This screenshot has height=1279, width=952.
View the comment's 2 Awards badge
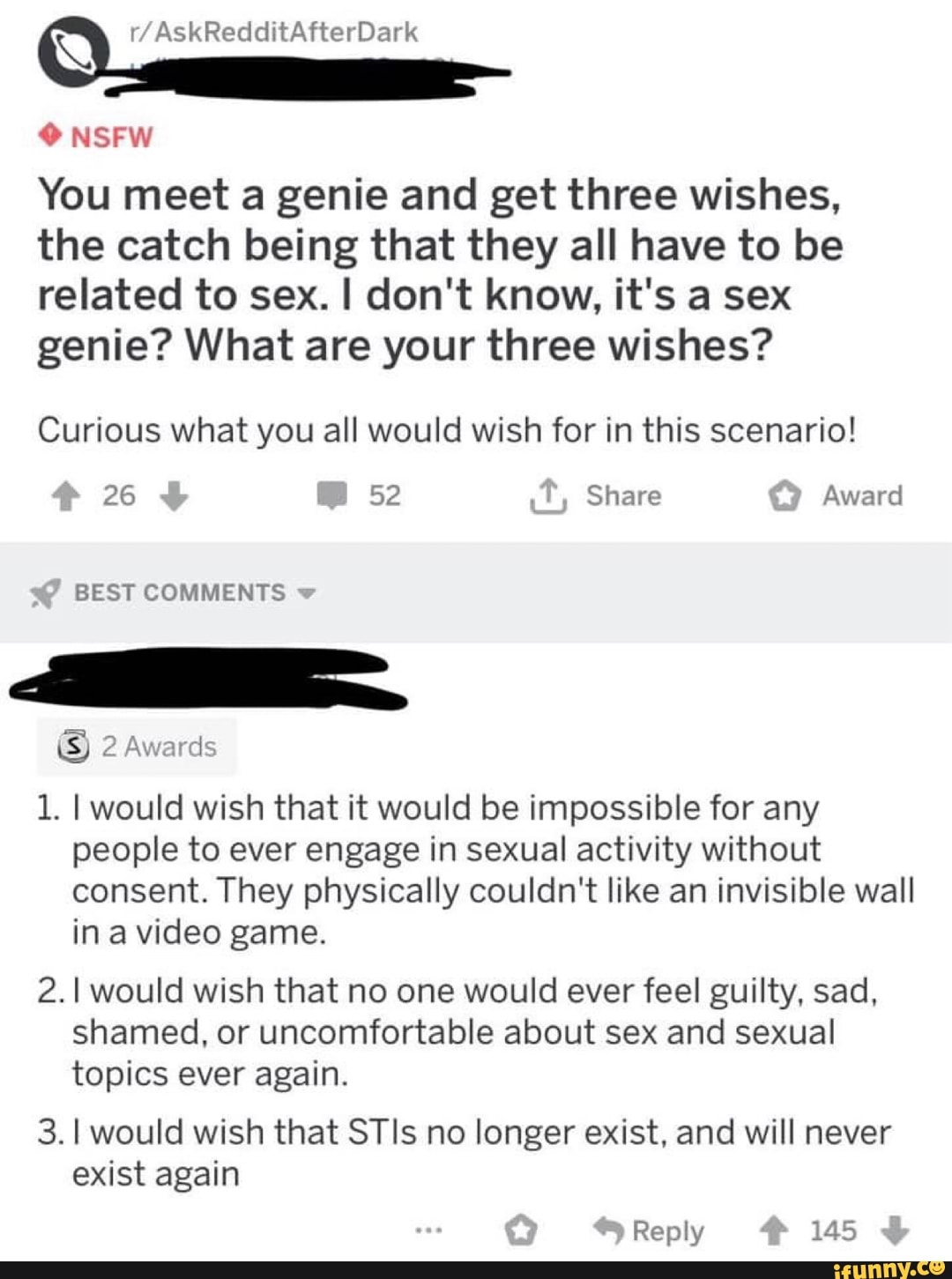pyautogui.click(x=137, y=747)
